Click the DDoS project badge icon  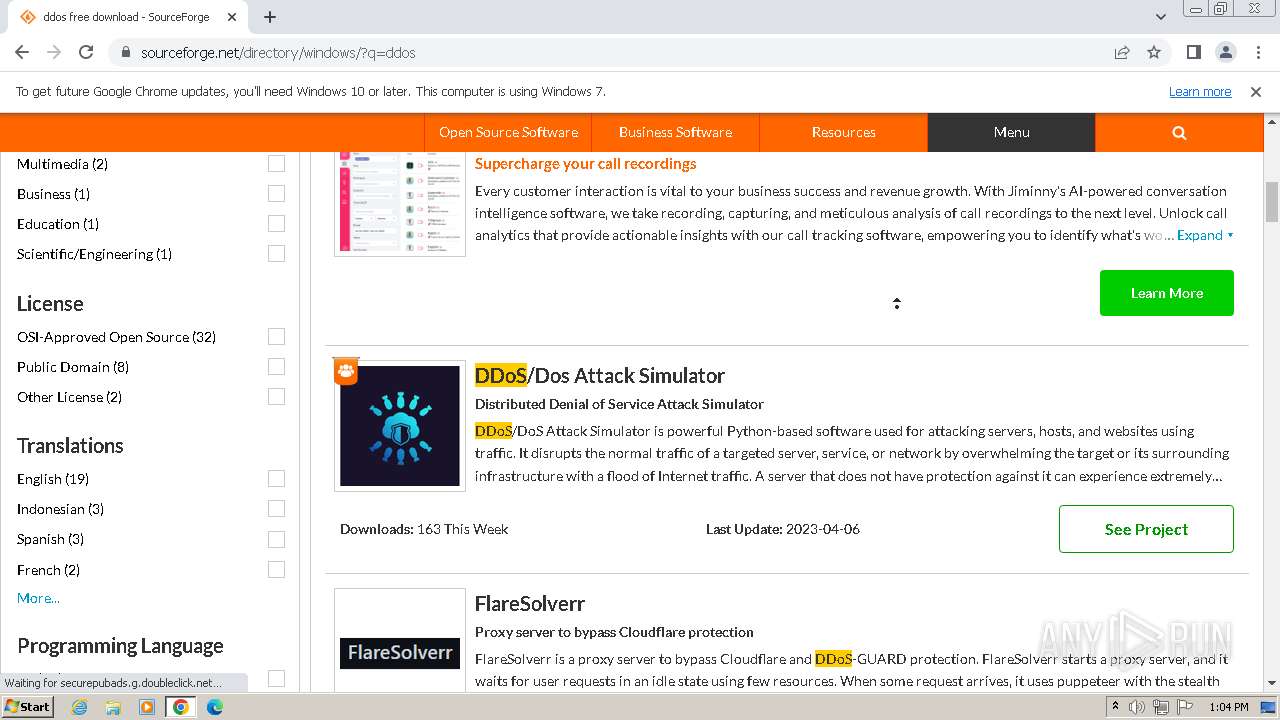(346, 371)
